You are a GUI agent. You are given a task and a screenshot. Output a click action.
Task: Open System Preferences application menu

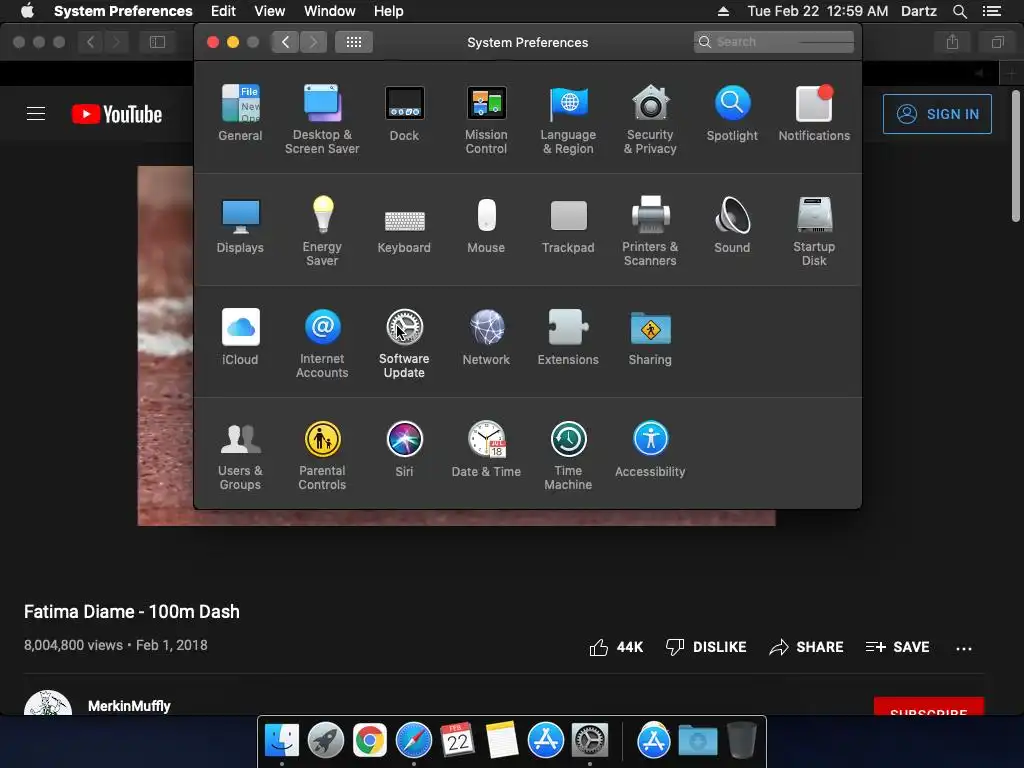pos(123,11)
